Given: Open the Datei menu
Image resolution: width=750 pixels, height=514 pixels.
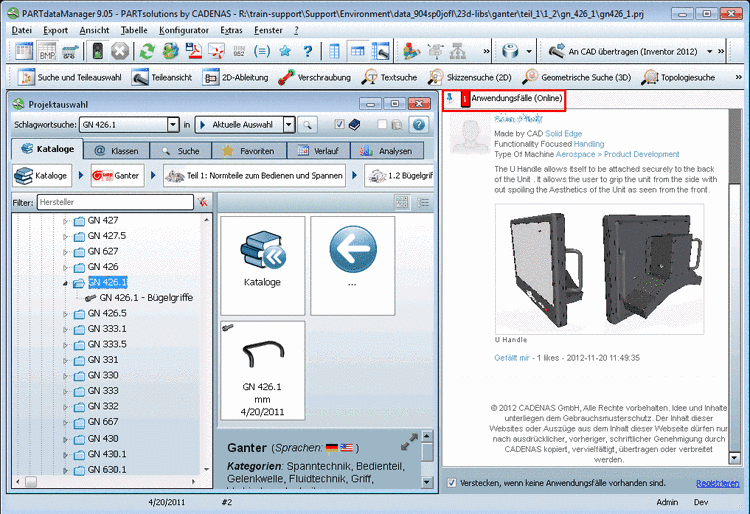Looking at the screenshot, I should (22, 30).
